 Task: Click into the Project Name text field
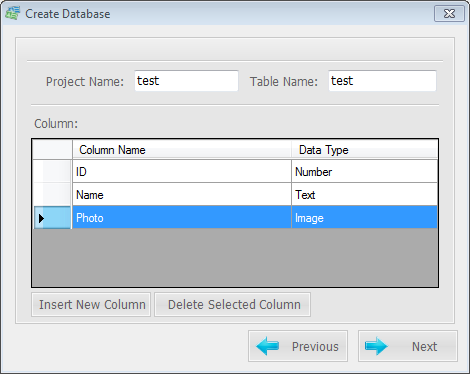(186, 81)
